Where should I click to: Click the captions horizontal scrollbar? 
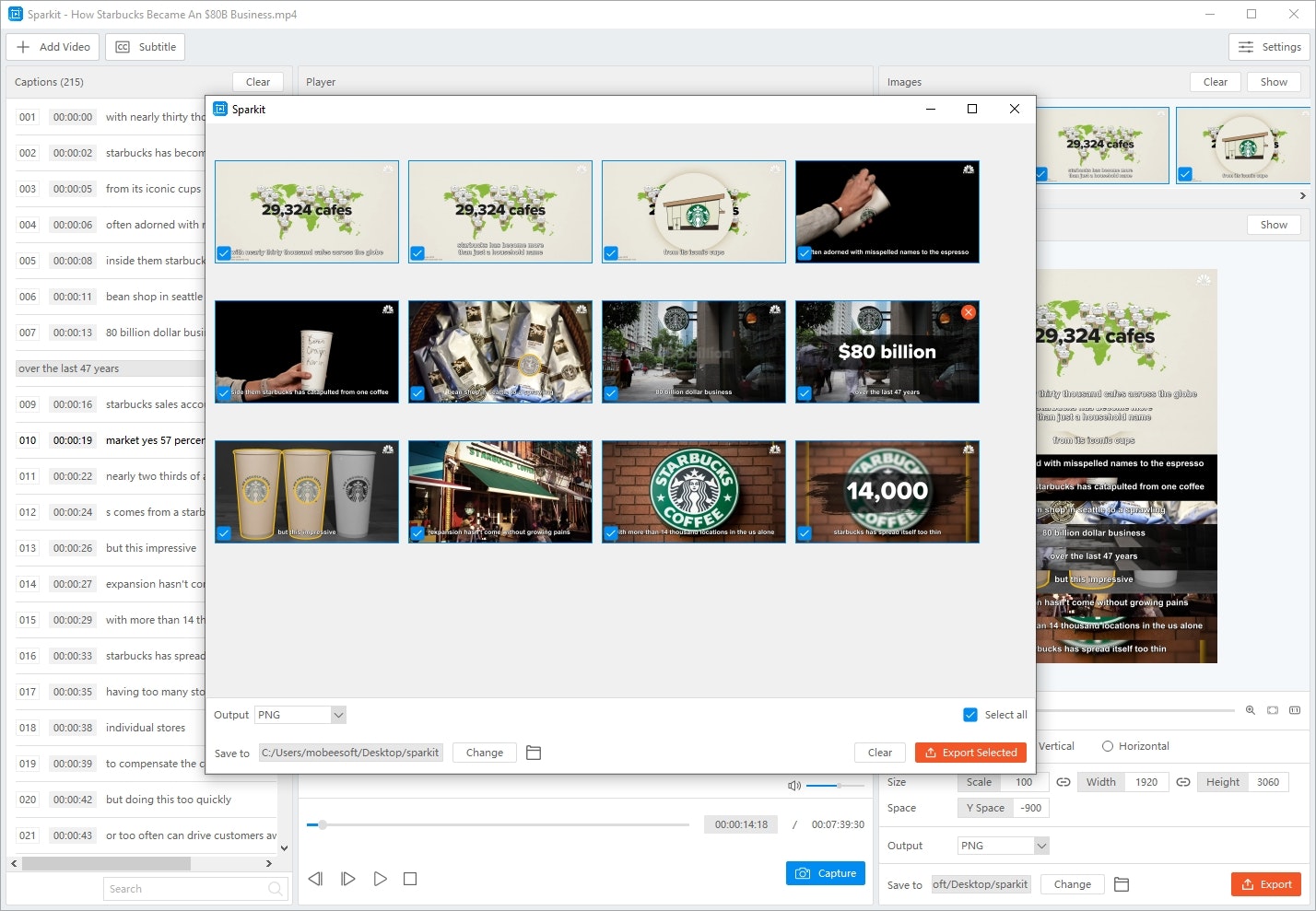[106, 864]
